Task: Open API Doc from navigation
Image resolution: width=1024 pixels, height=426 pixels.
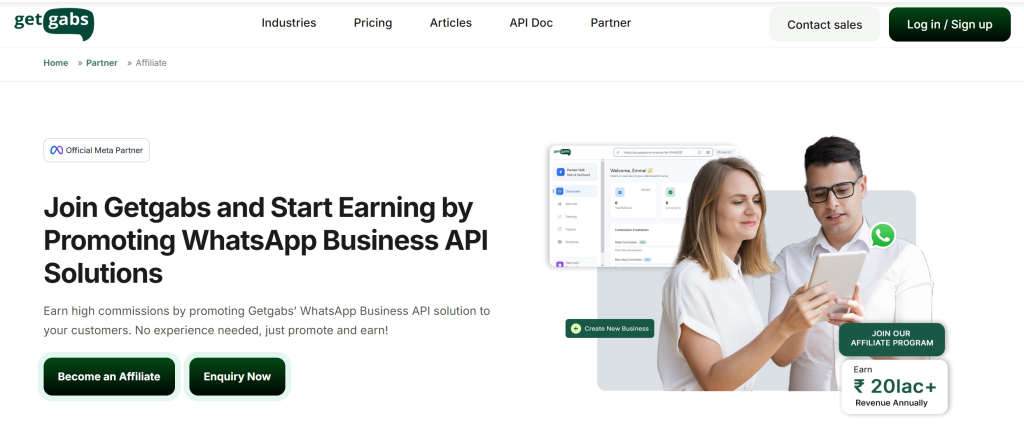Action: (531, 23)
